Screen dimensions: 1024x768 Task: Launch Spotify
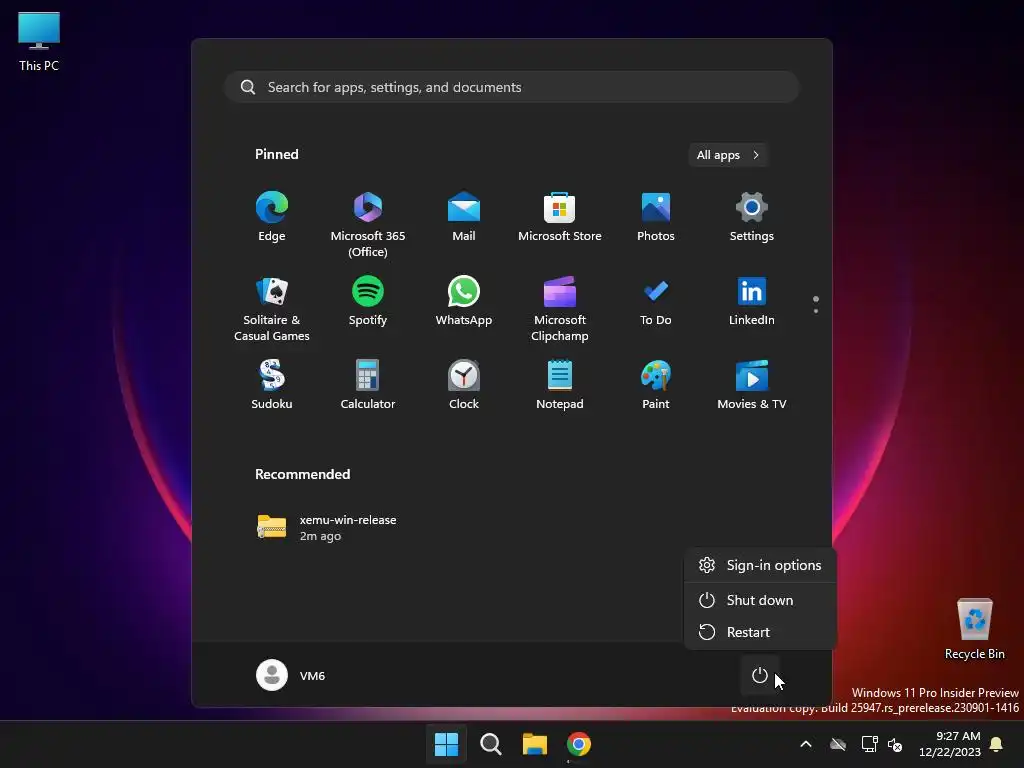coord(368,301)
